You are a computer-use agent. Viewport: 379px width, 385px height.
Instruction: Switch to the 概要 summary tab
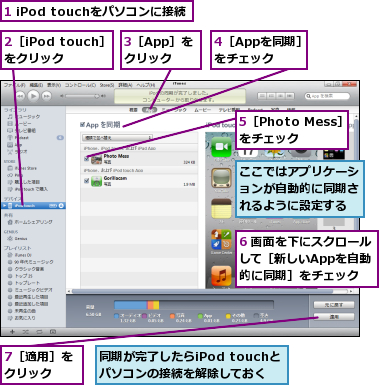pos(133,110)
